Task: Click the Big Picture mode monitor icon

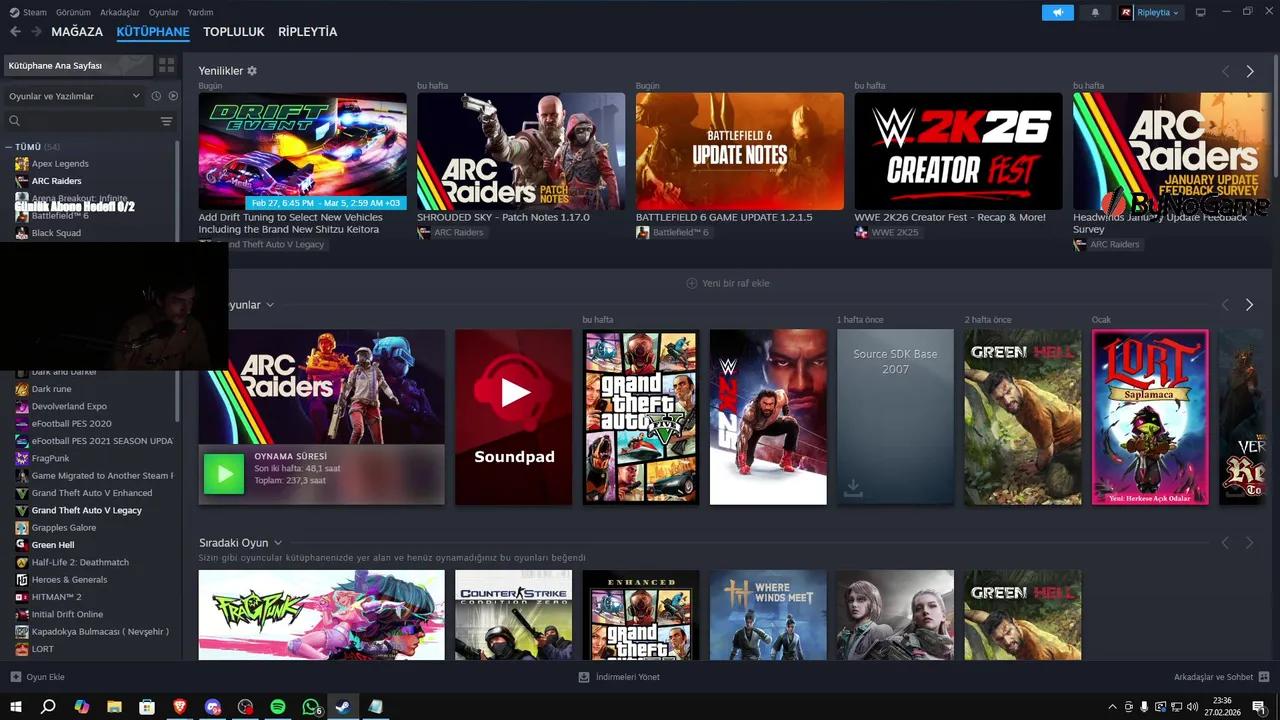Action: (1201, 12)
